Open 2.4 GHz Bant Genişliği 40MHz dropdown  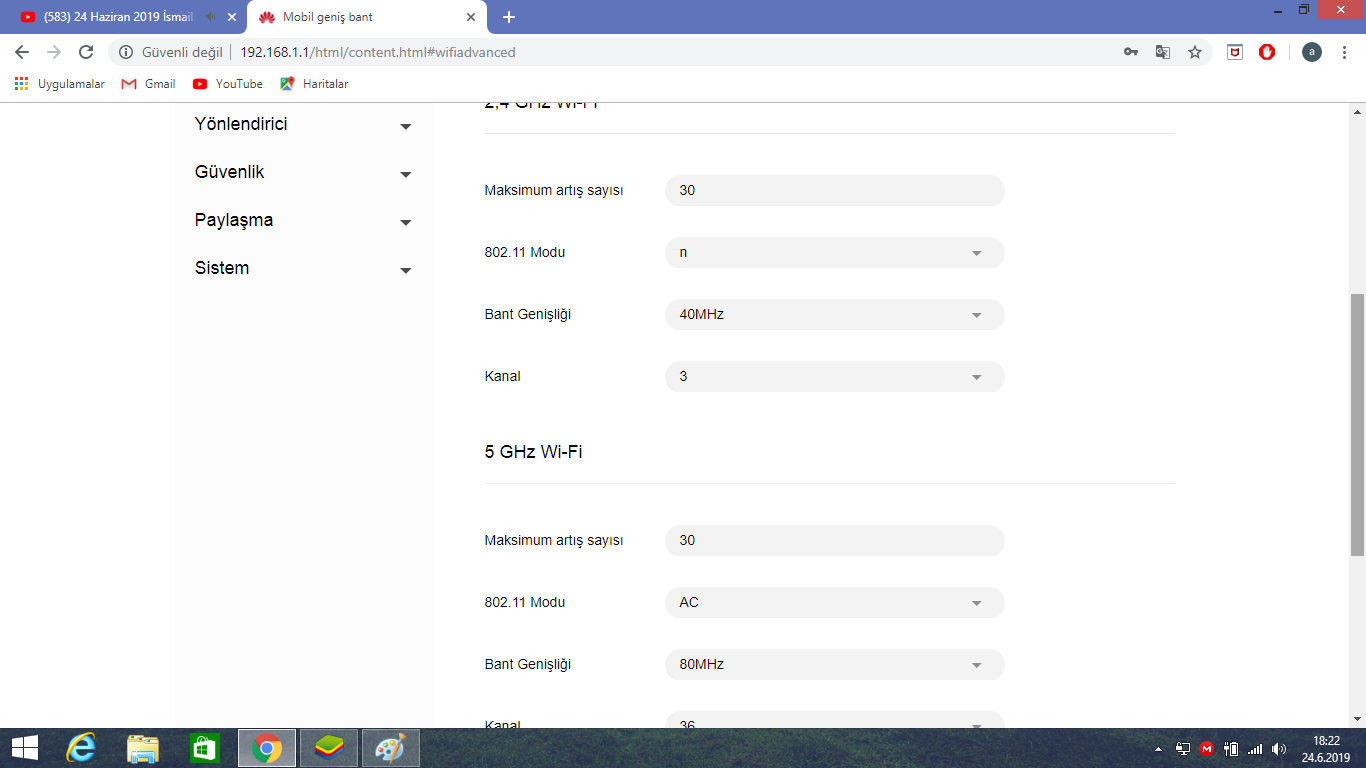[x=834, y=315]
